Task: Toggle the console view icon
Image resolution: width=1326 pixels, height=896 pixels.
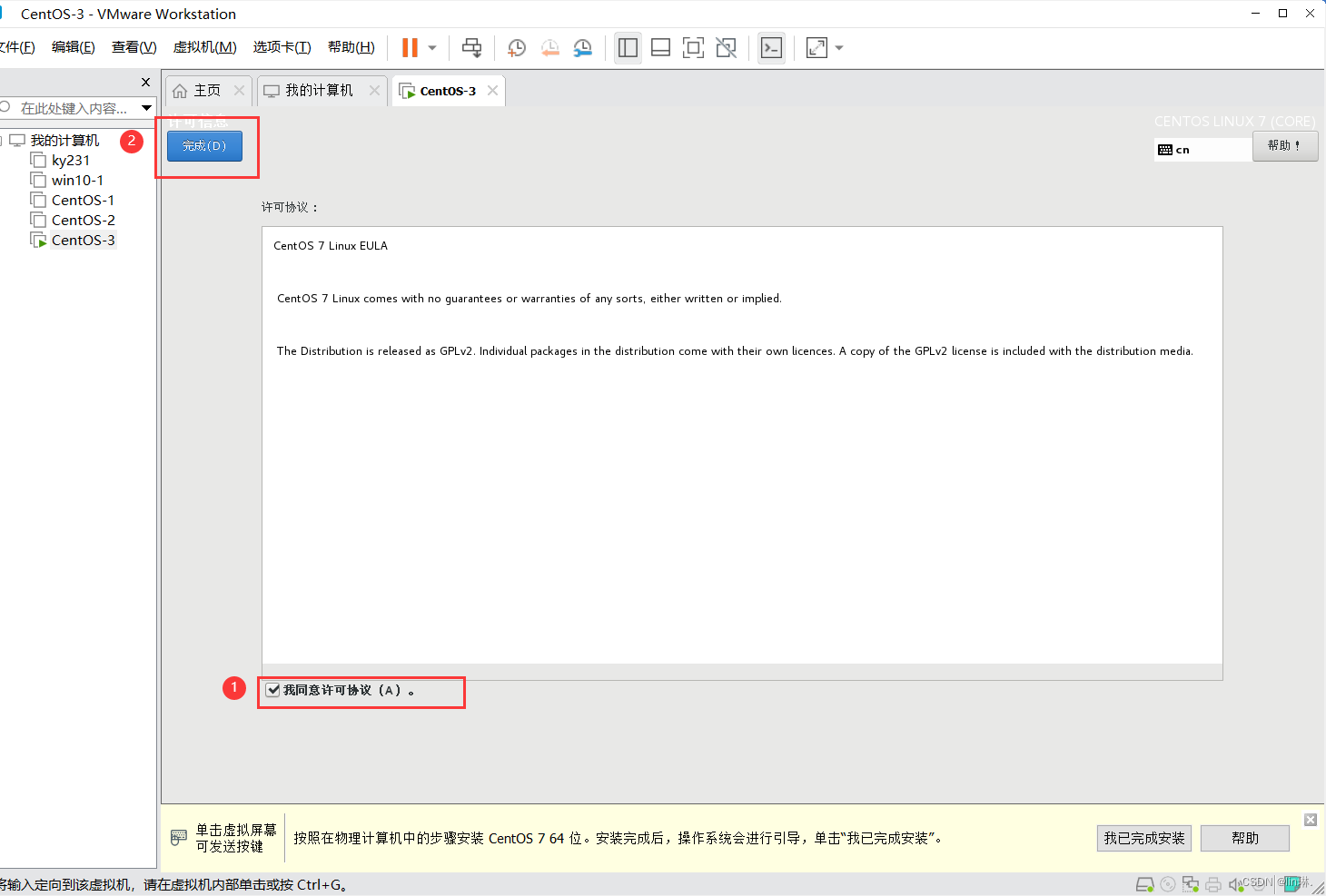Action: click(771, 48)
